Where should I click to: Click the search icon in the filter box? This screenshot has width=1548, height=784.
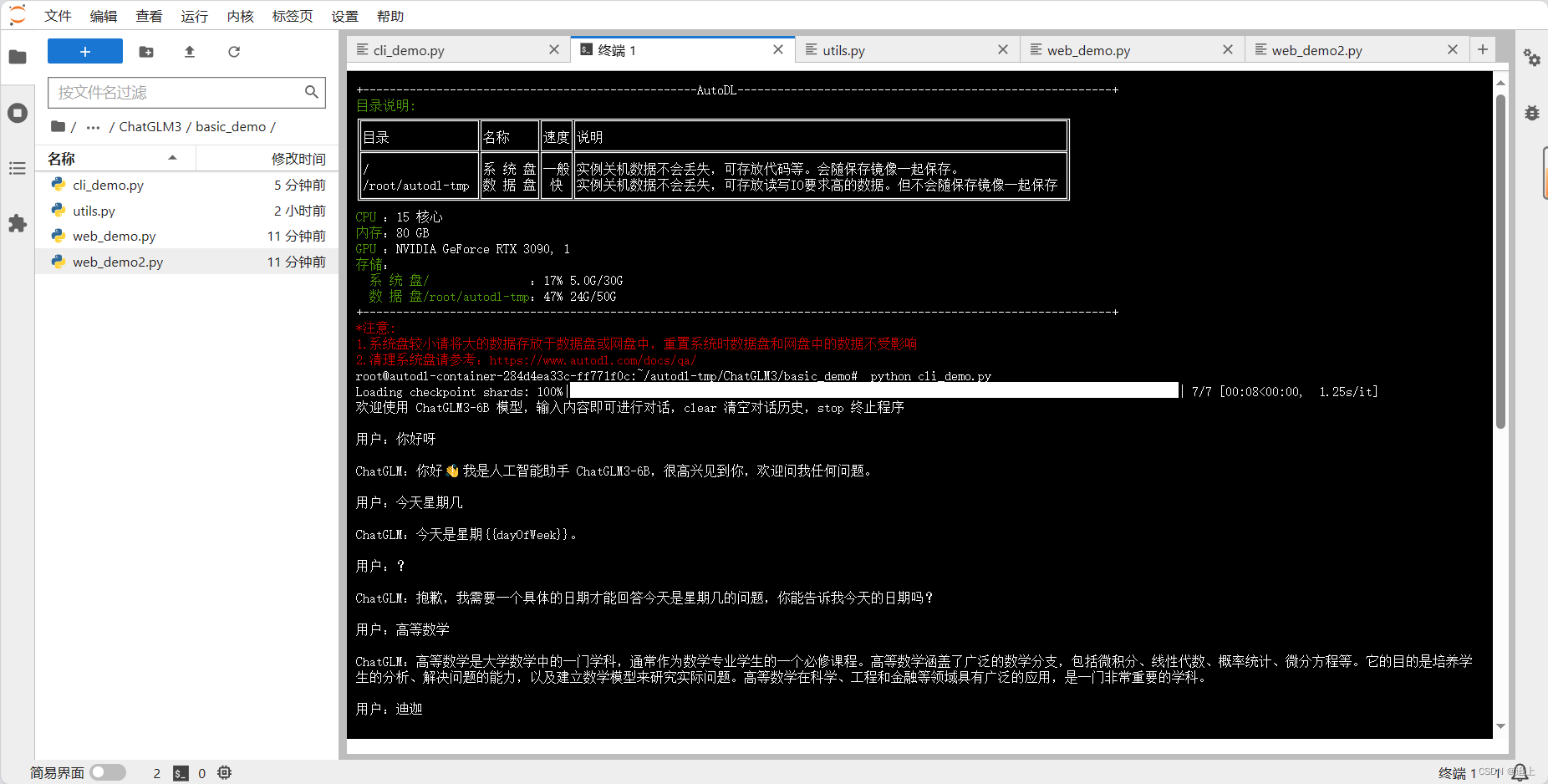[311, 92]
